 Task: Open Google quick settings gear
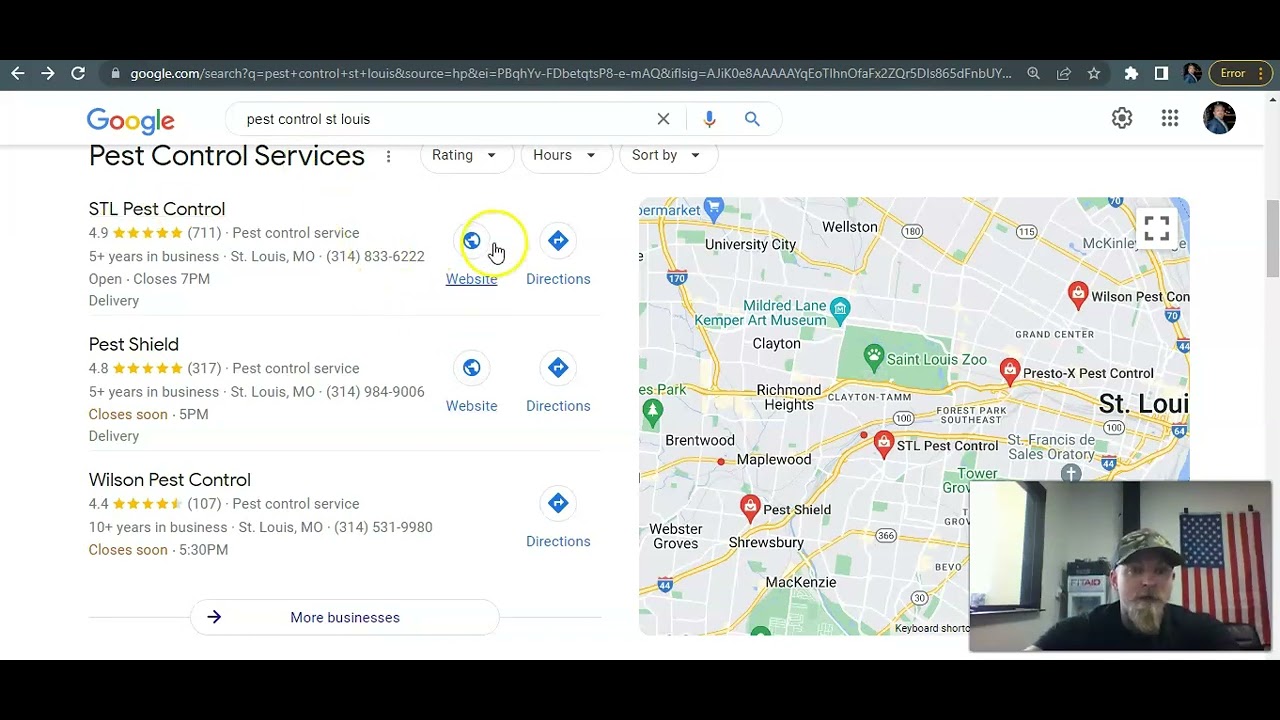1122,118
